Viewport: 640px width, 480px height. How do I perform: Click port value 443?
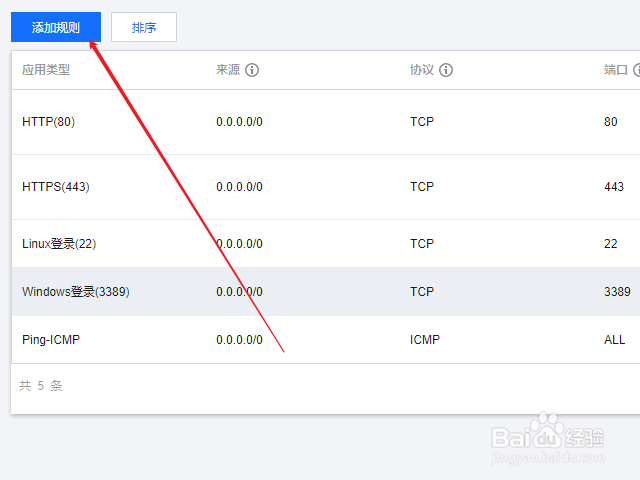tap(614, 187)
